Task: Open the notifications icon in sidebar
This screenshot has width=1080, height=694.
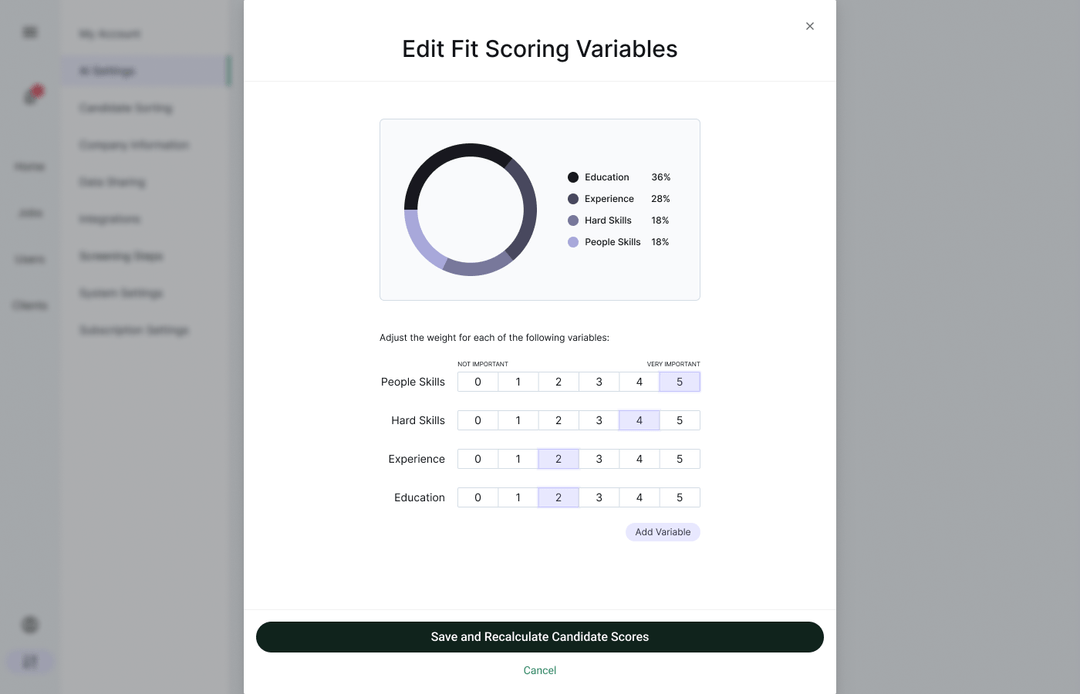Action: [32, 96]
